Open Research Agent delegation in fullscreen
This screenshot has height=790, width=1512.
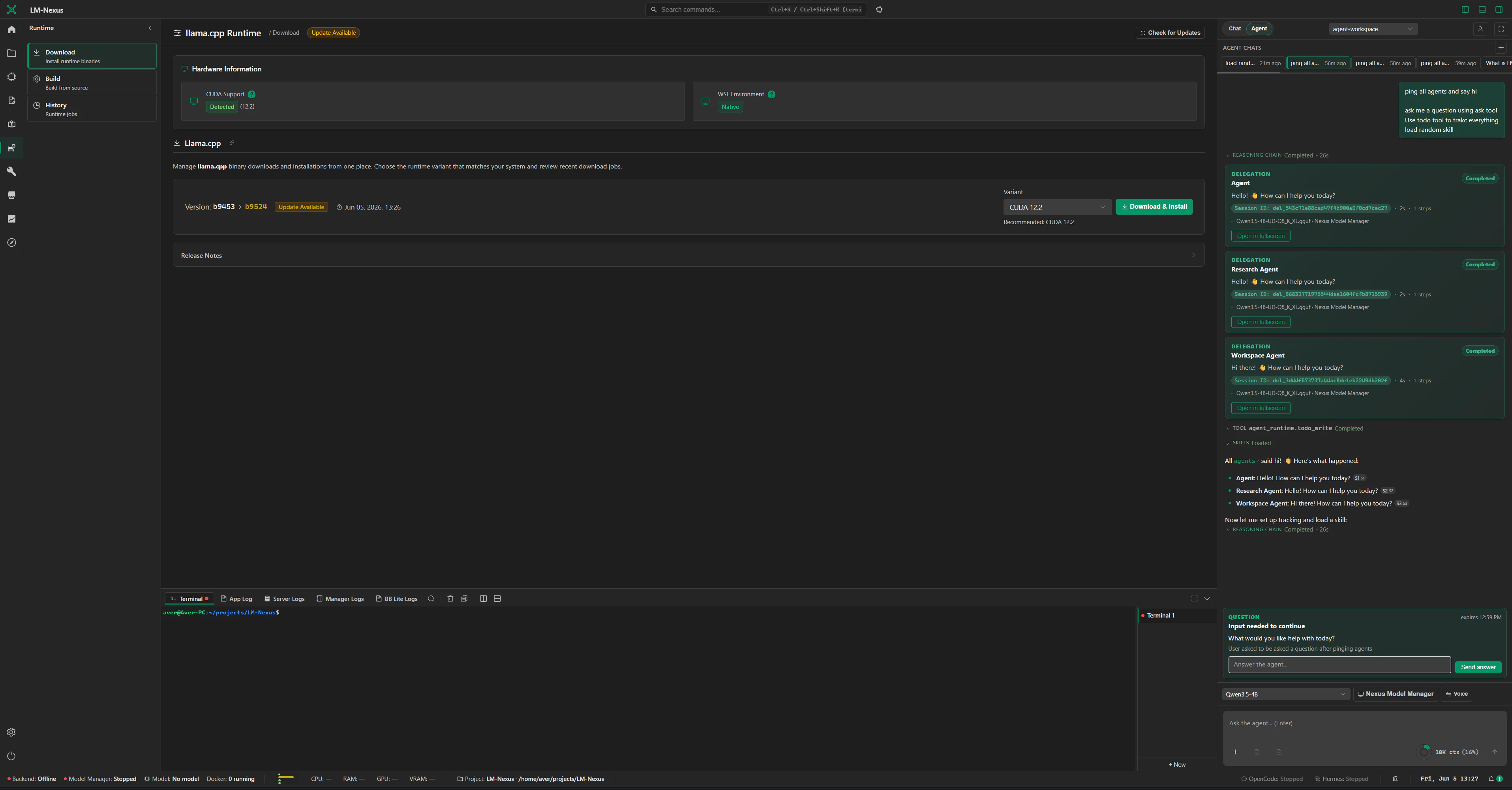[x=1260, y=322]
